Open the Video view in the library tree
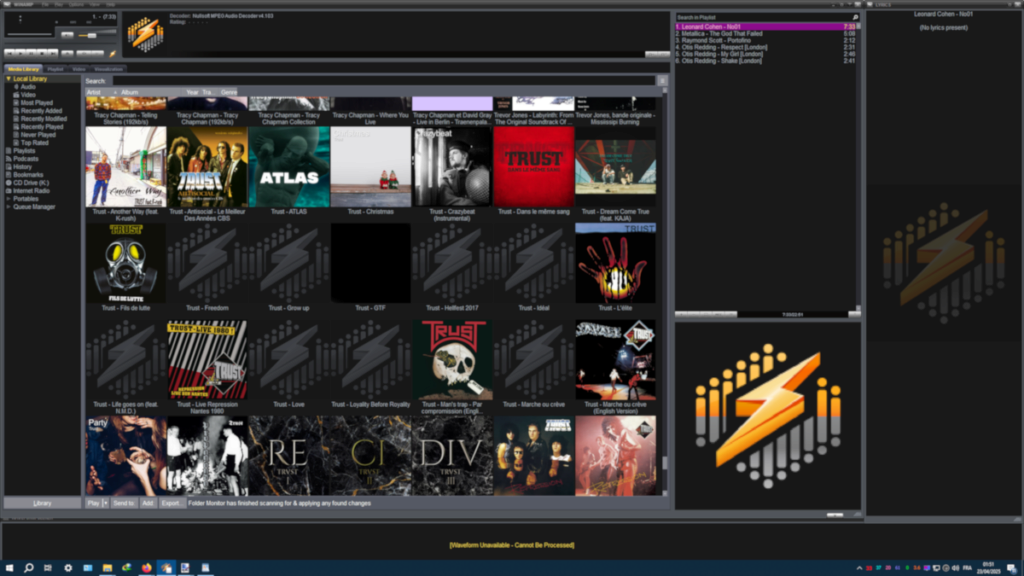The width and height of the screenshot is (1024, 576). (28, 95)
